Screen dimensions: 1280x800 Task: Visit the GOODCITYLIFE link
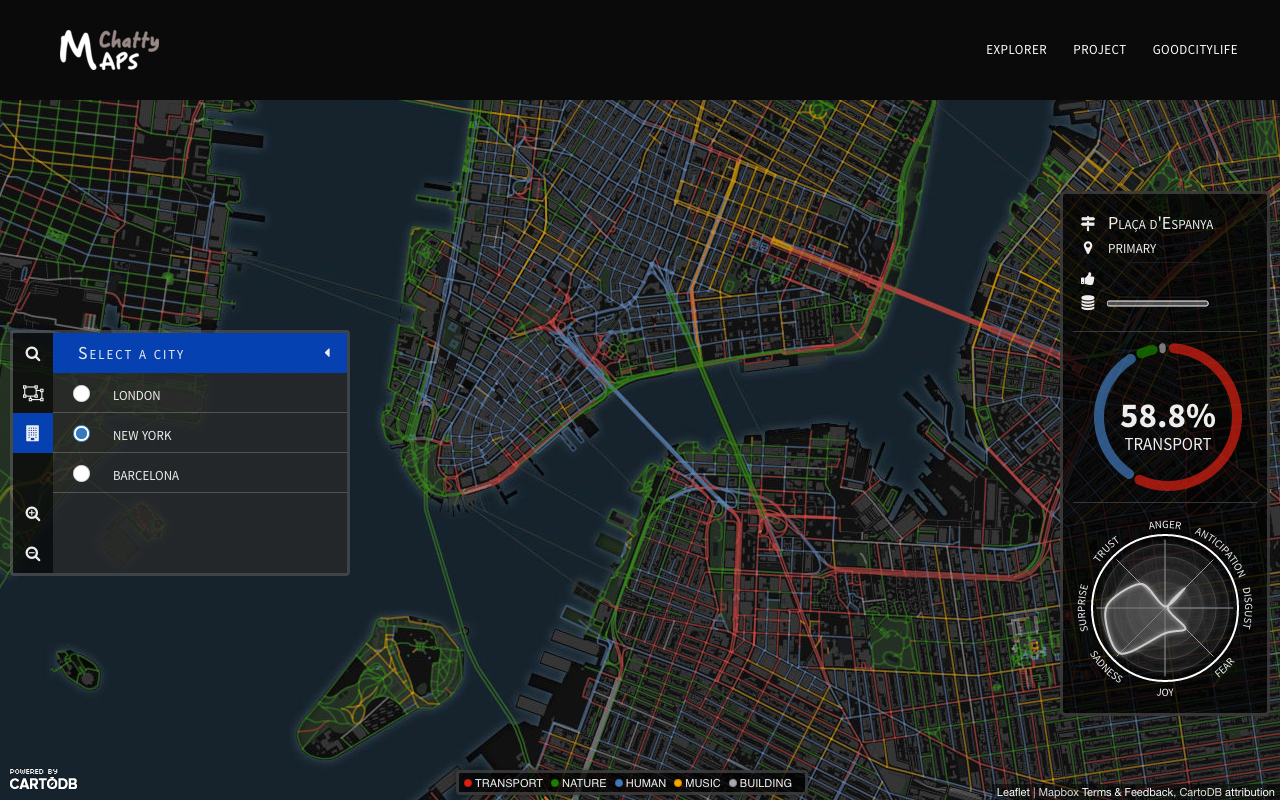tap(1195, 49)
